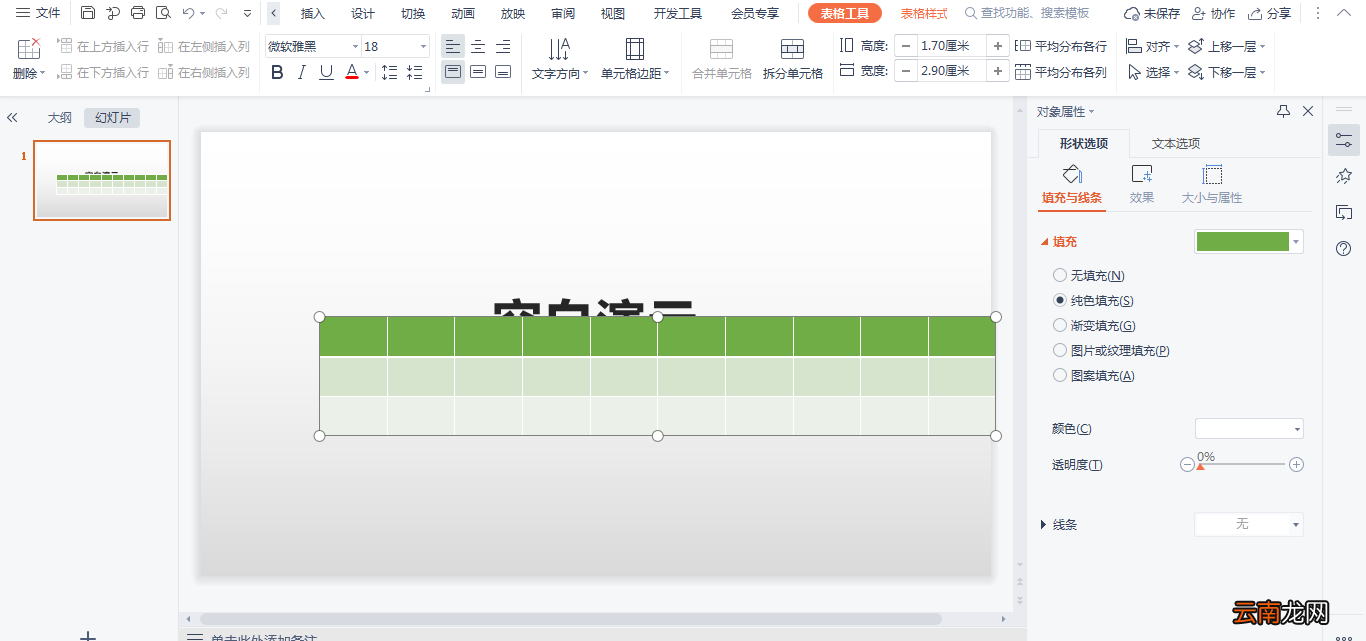Select the 纯色填充 solid fill option
The width and height of the screenshot is (1366, 641).
1060,300
